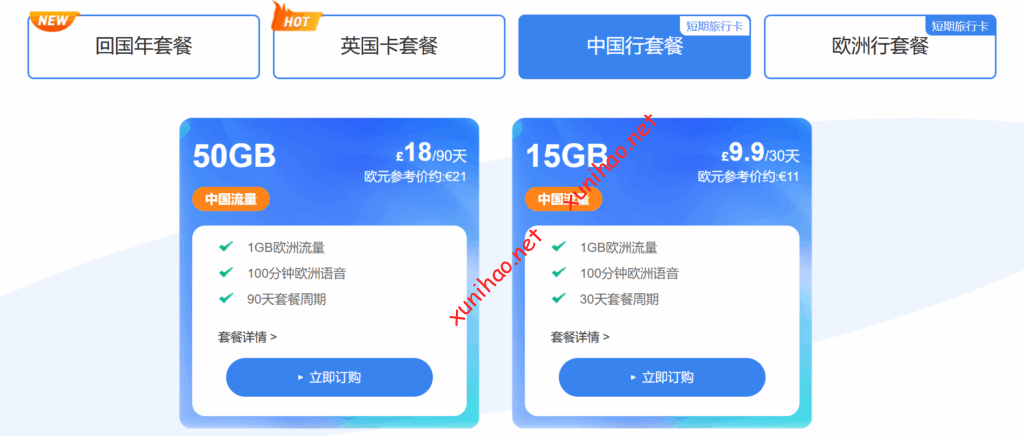Select the 欧洲行套餐 tab
This screenshot has height=436, width=1024.
point(880,47)
